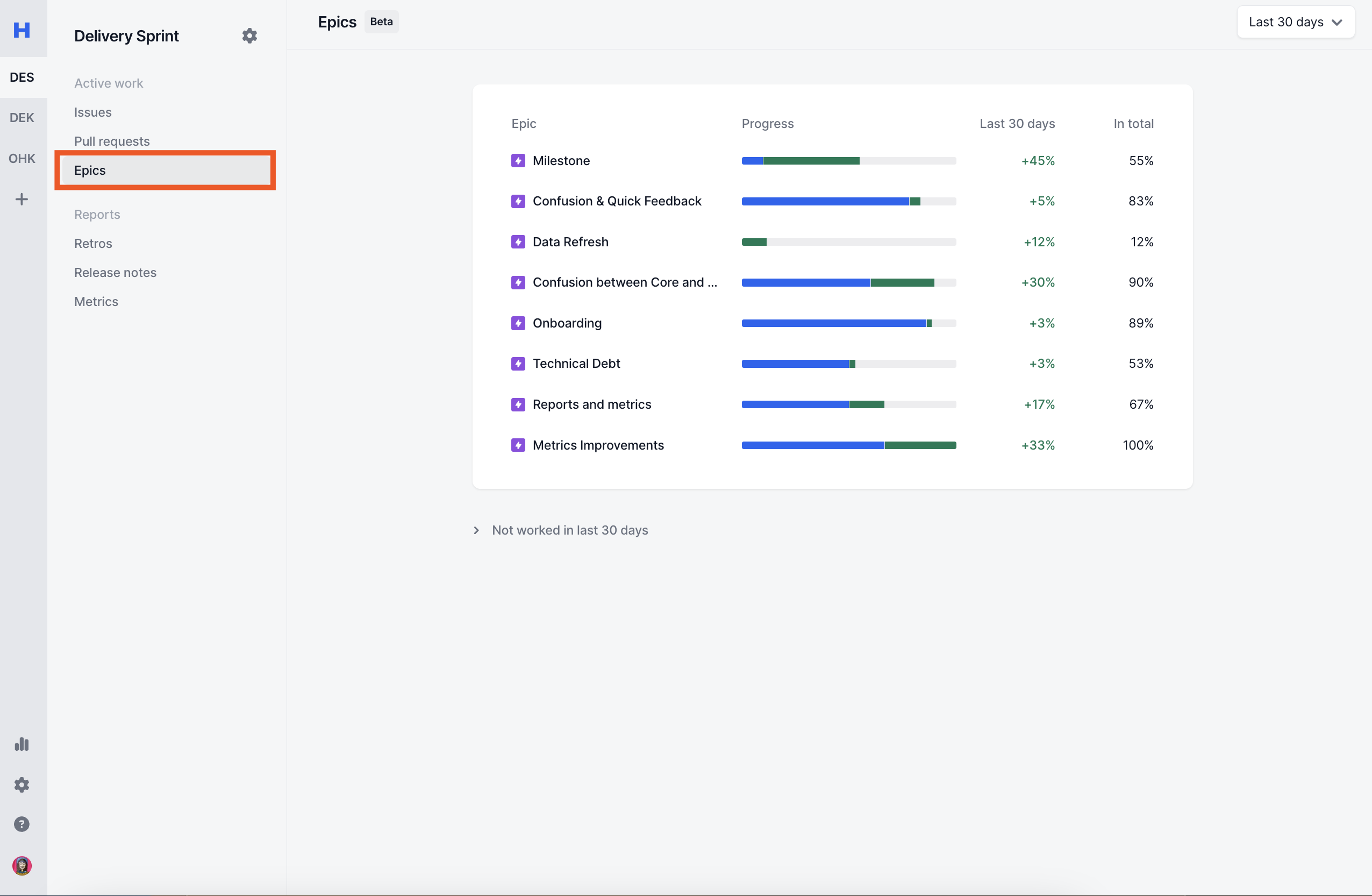Switch to the DEK workspace
This screenshot has width=1372, height=896.
22,118
